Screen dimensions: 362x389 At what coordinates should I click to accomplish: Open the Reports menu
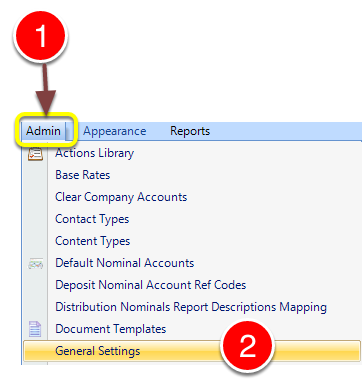click(x=190, y=131)
